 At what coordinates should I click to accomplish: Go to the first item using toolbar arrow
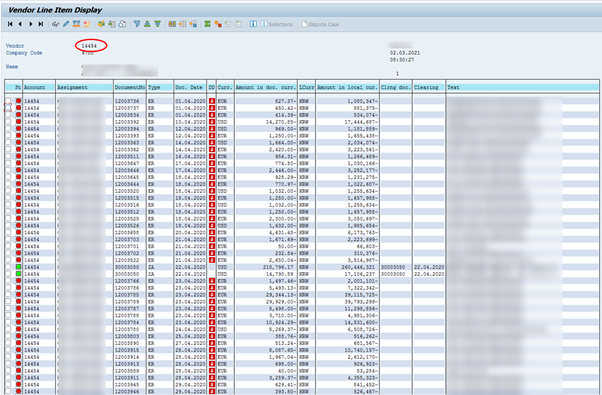10,24
